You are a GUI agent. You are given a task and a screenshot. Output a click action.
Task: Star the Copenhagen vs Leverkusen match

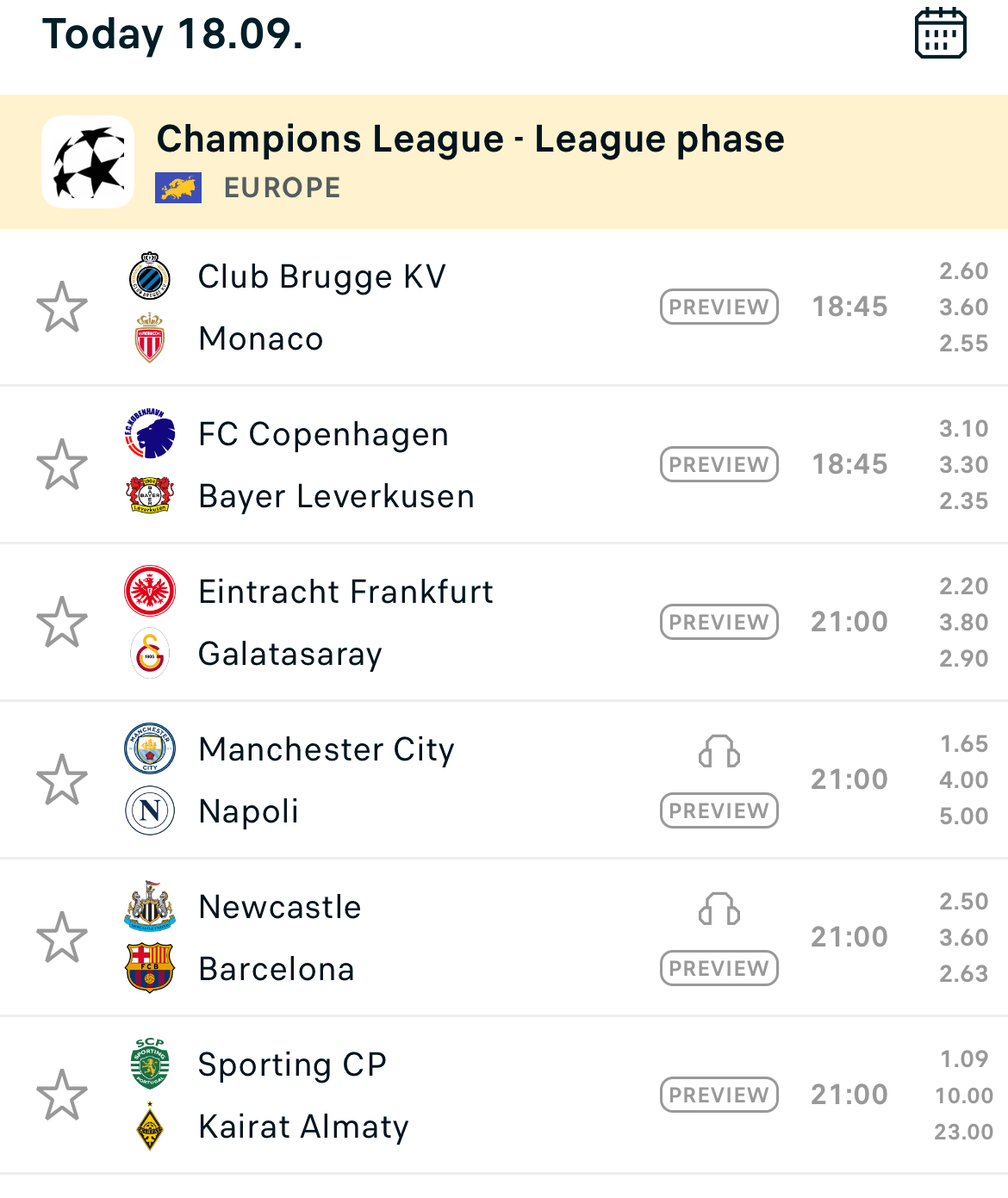click(62, 465)
